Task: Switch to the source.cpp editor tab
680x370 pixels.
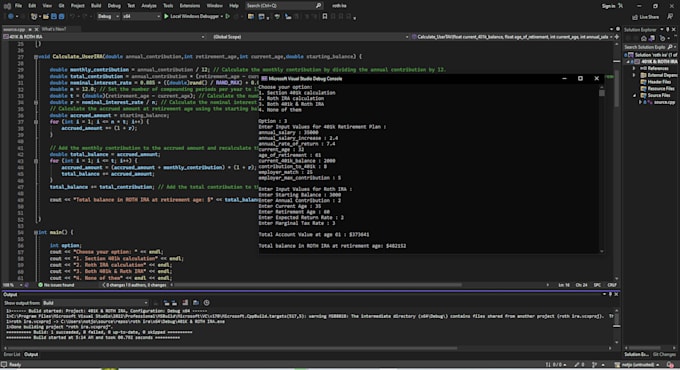Action: (x=14, y=29)
